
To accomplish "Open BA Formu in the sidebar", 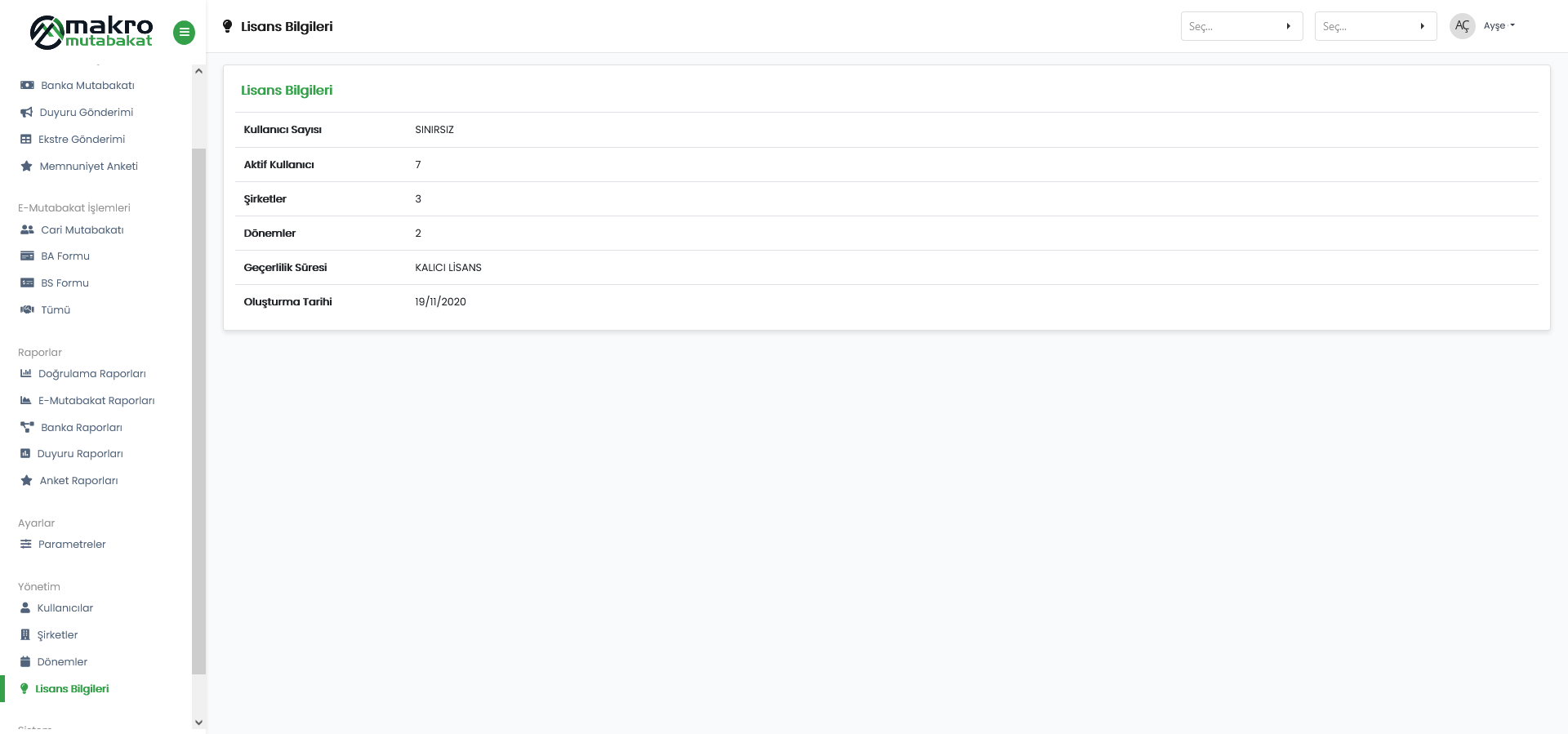I will [65, 256].
